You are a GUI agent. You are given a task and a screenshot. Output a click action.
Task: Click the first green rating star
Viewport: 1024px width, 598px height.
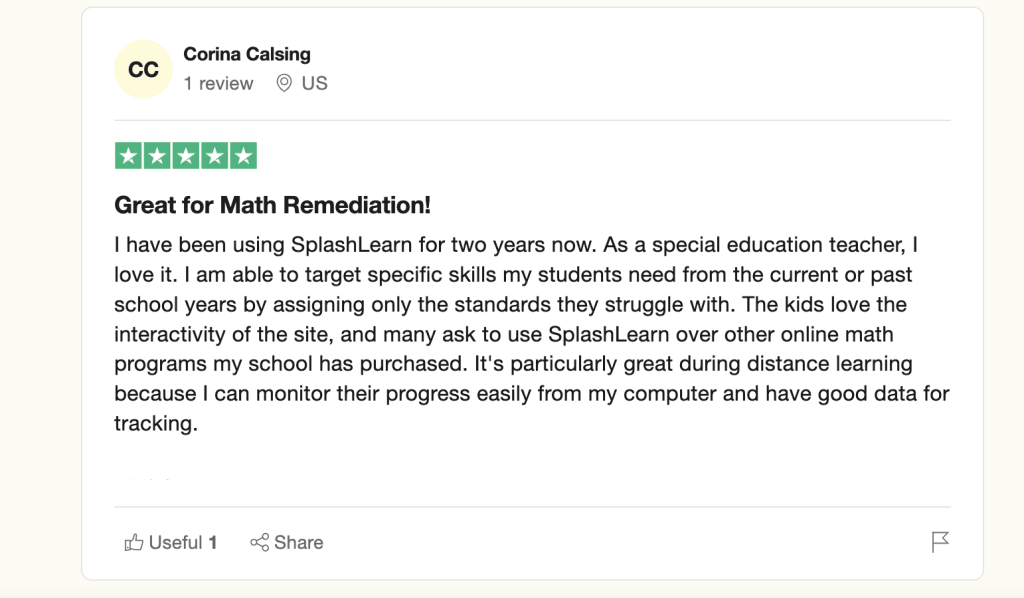(x=128, y=156)
